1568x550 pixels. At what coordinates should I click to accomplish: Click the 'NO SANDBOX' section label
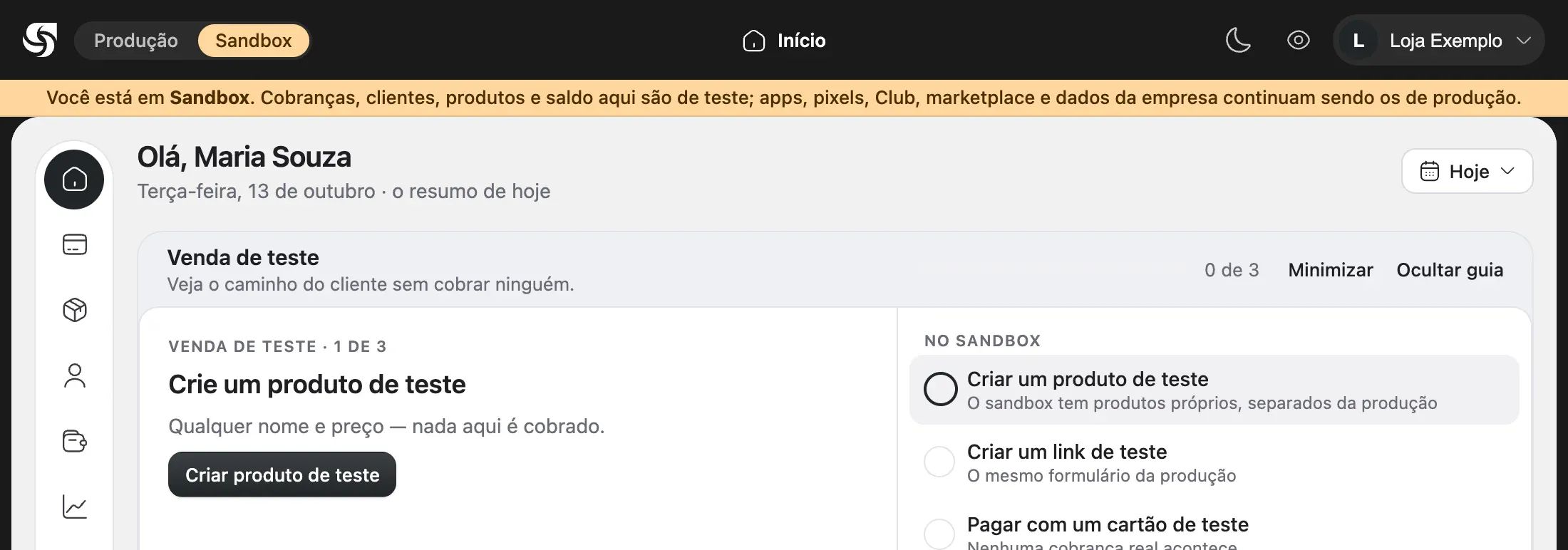(982, 341)
